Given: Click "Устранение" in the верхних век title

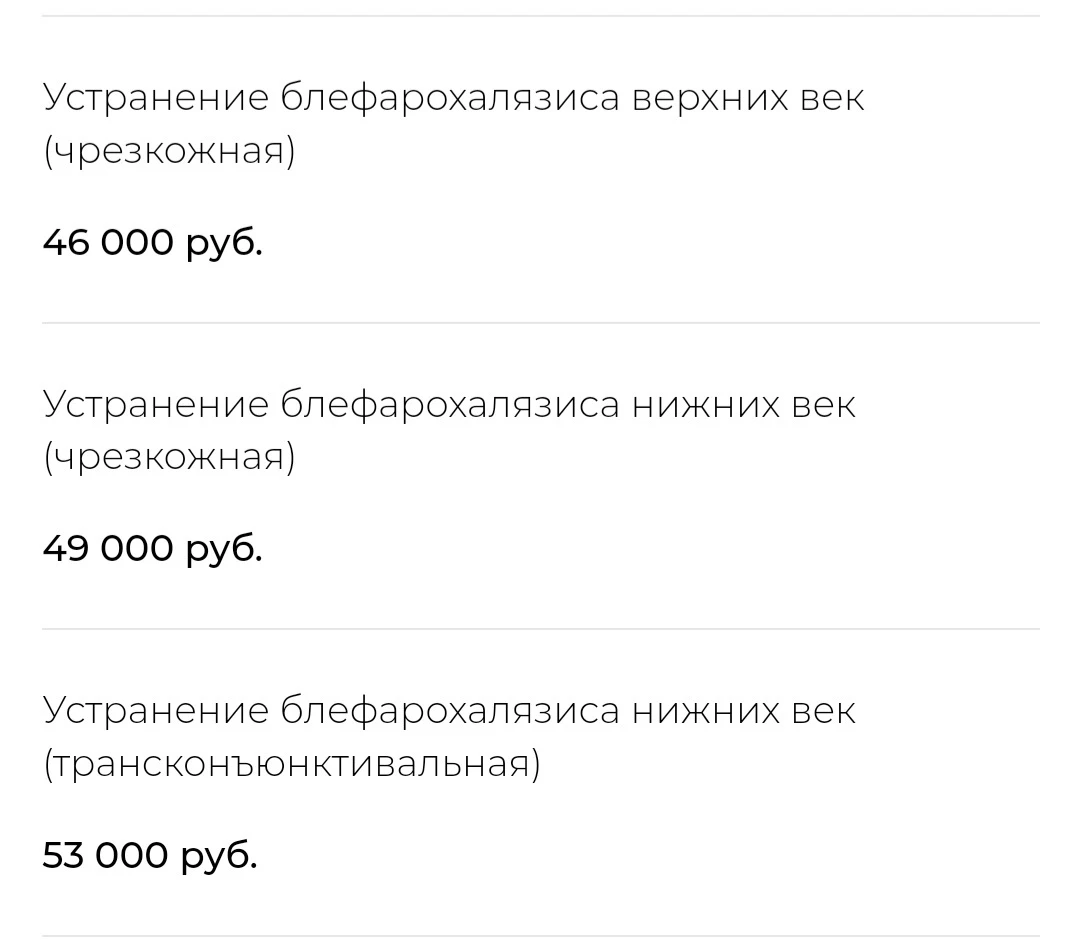Looking at the screenshot, I should coord(156,98).
